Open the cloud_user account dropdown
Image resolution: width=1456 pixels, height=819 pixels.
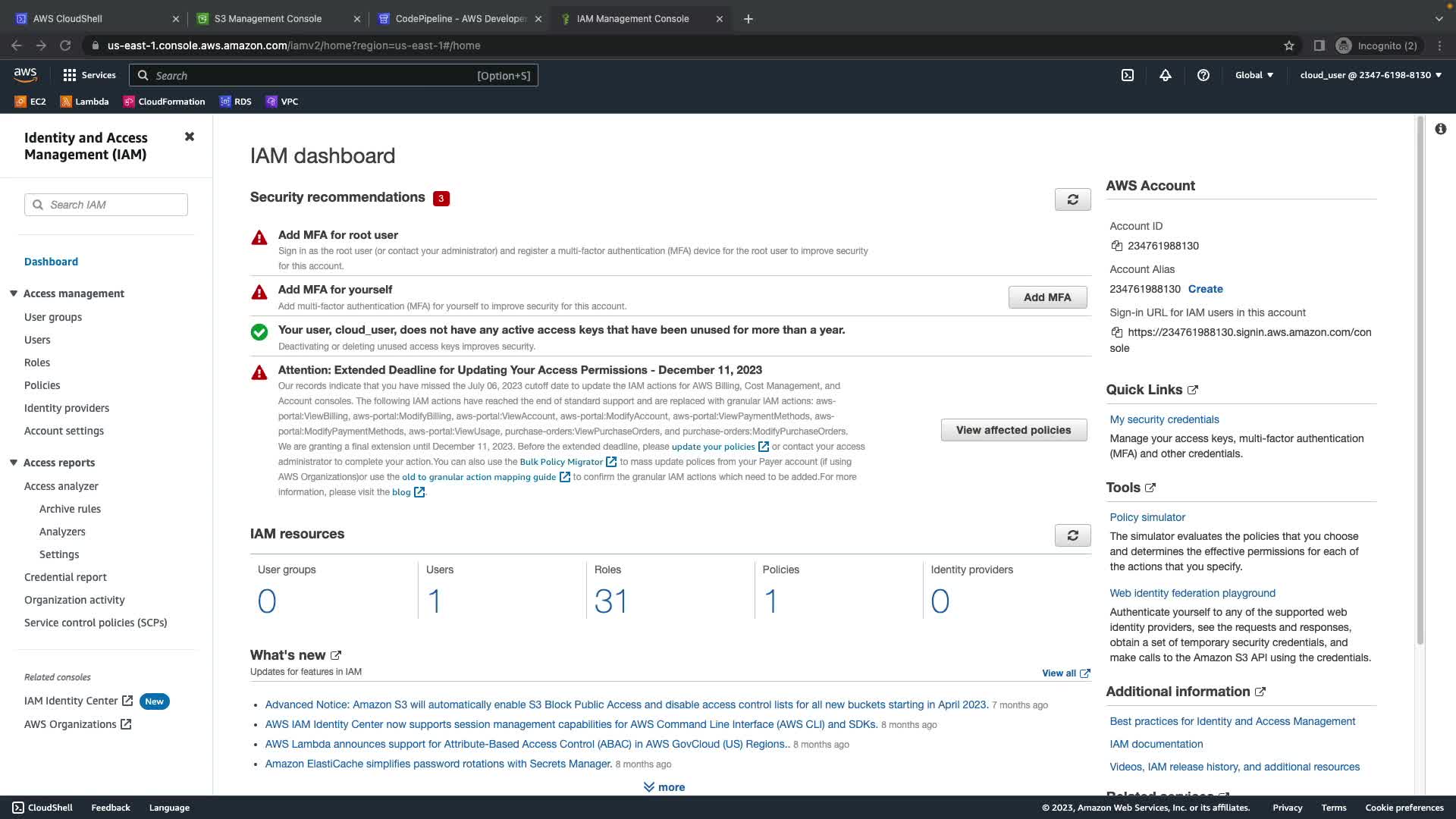coord(1370,75)
